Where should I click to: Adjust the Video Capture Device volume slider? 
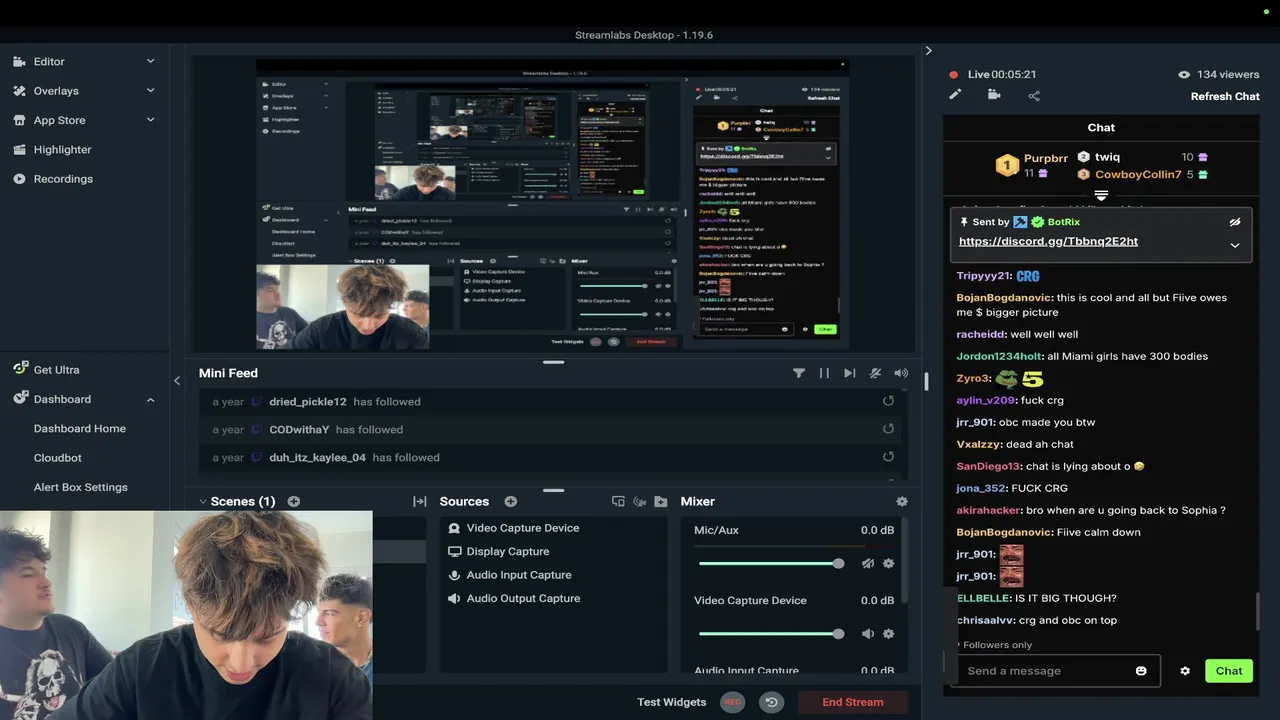771,633
